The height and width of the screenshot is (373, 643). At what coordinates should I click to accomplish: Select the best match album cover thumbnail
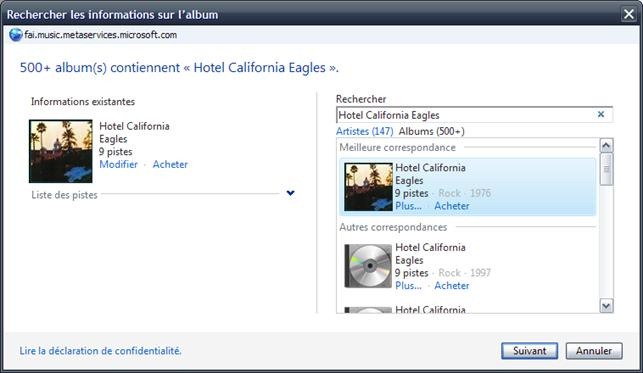[368, 187]
